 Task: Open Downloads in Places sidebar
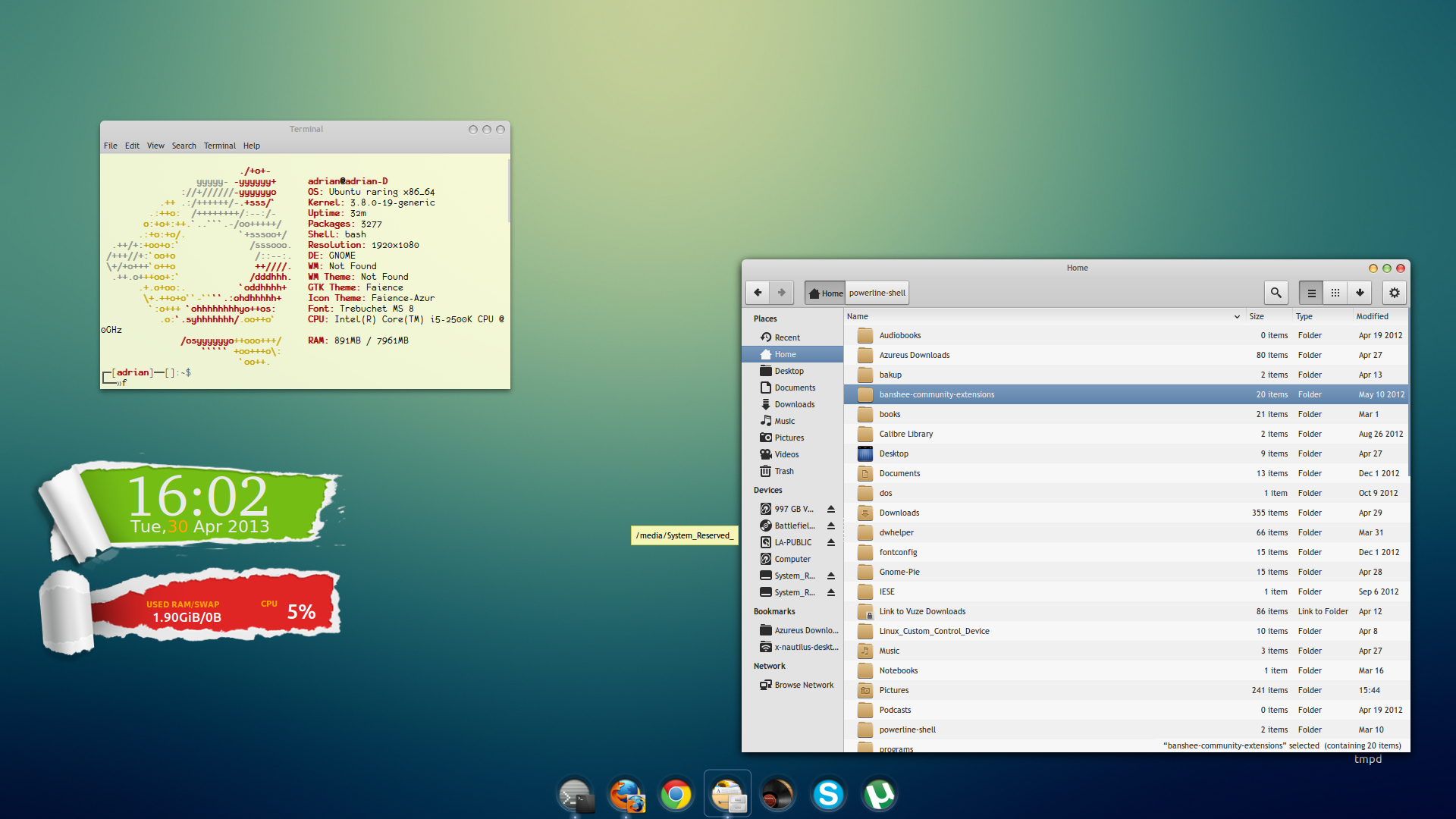[x=792, y=404]
